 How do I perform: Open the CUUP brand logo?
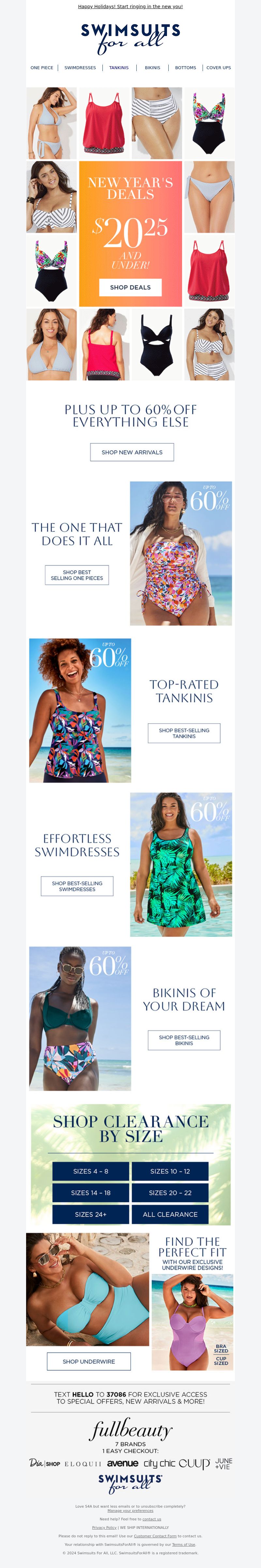[x=194, y=1463]
